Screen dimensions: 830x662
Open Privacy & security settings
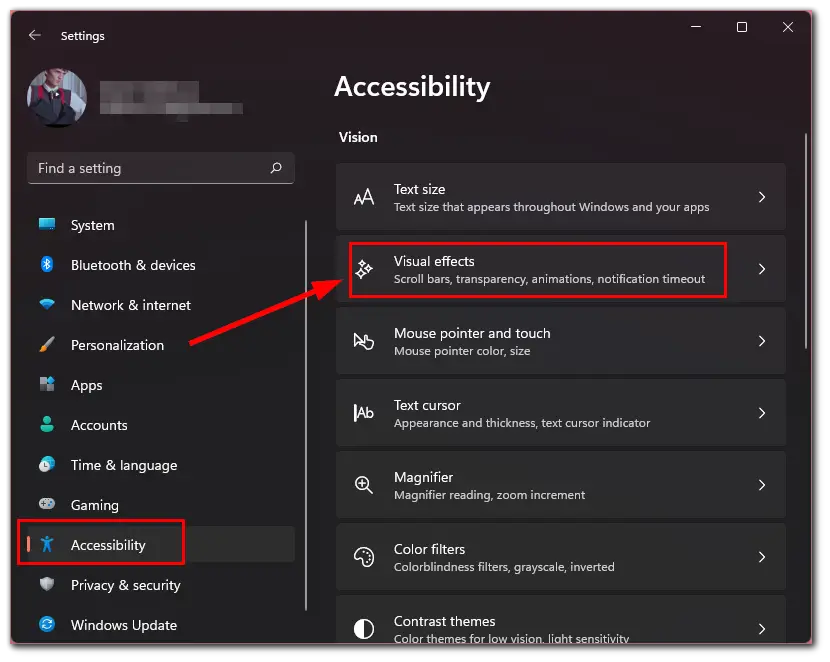(161, 585)
